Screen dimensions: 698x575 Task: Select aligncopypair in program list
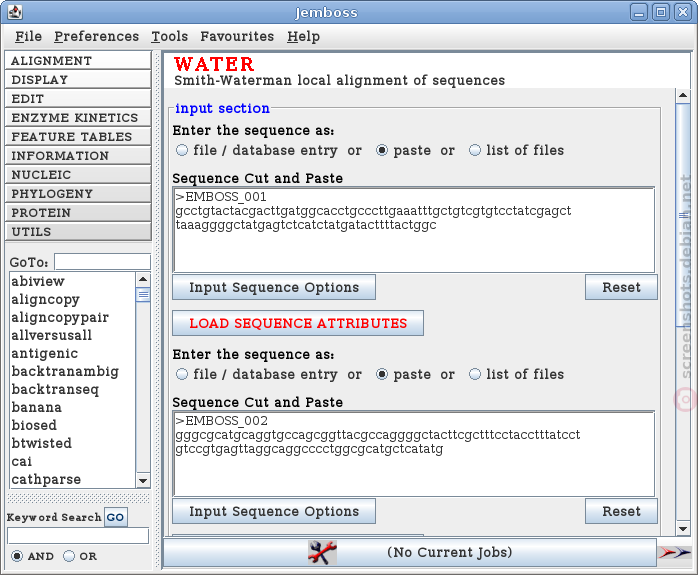(72, 317)
